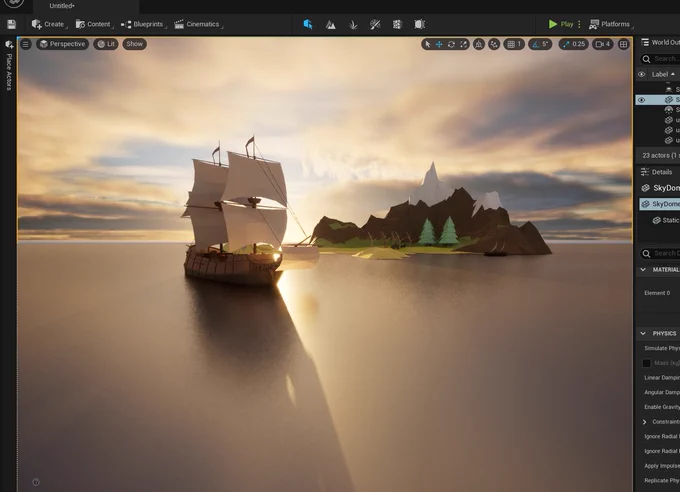Click the 'Replicate Physics' property label

coord(662,481)
